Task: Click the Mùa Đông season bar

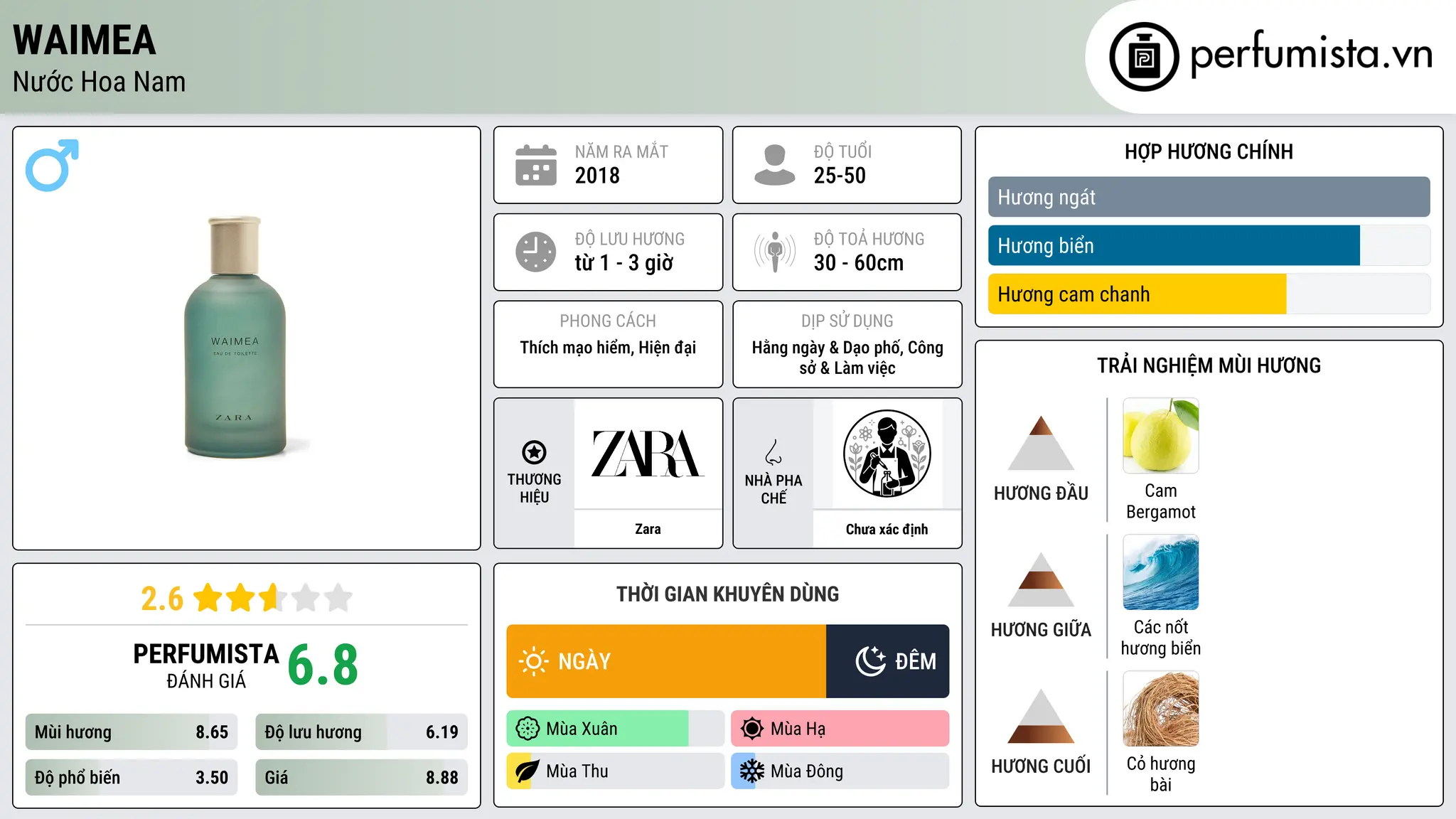Action: [x=840, y=771]
